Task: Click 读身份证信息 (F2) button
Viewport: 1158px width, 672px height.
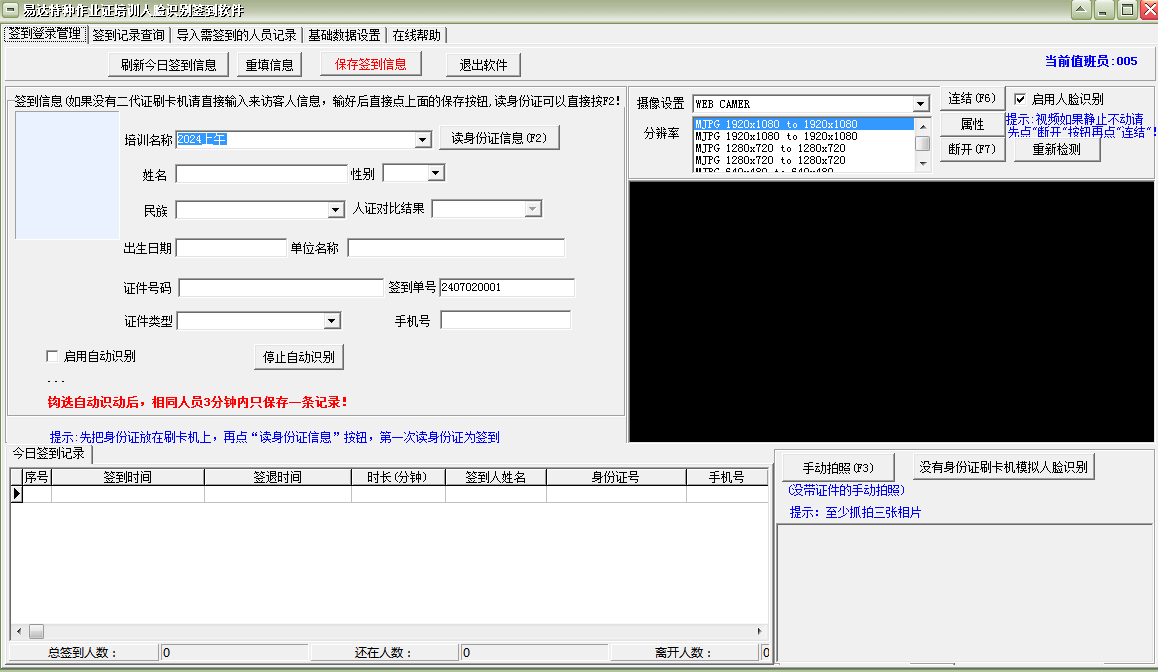Action: tap(499, 138)
